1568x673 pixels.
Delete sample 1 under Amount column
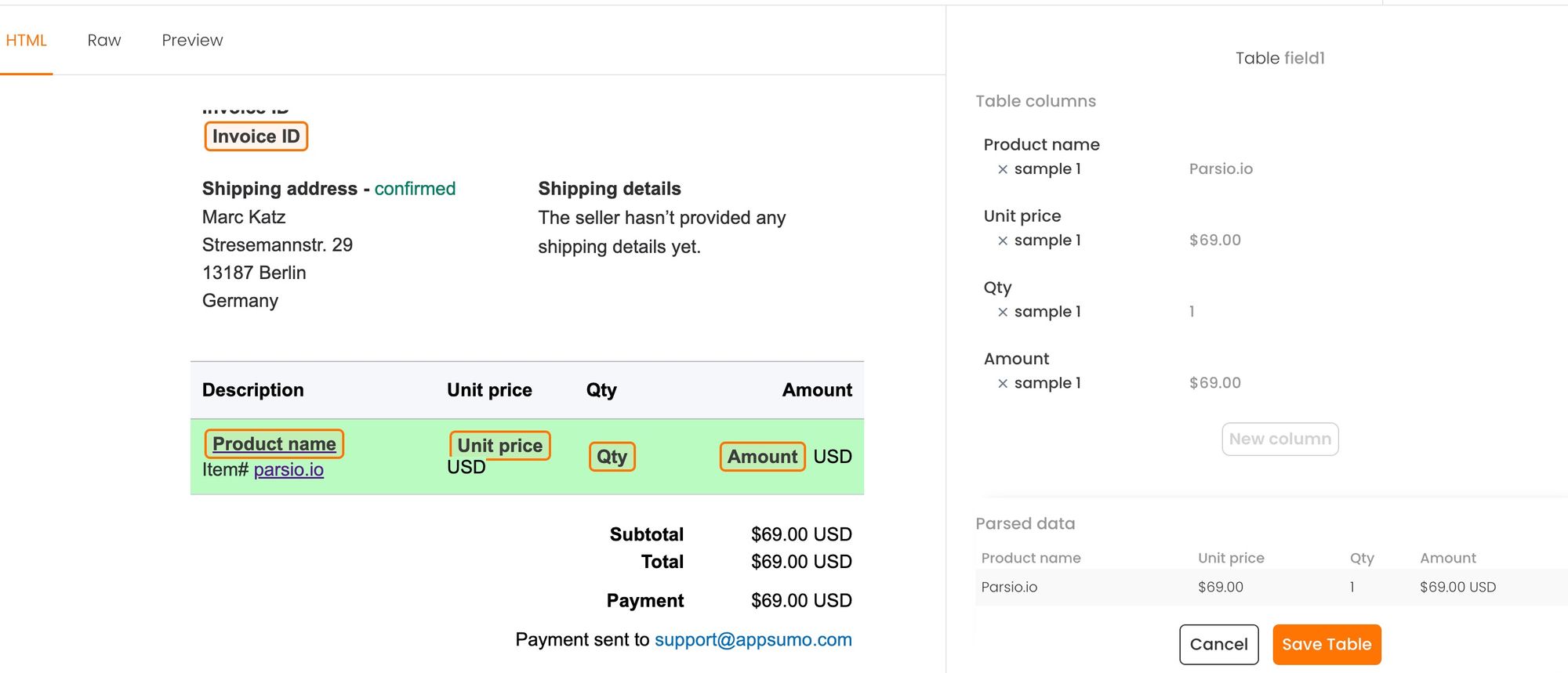click(x=1002, y=383)
